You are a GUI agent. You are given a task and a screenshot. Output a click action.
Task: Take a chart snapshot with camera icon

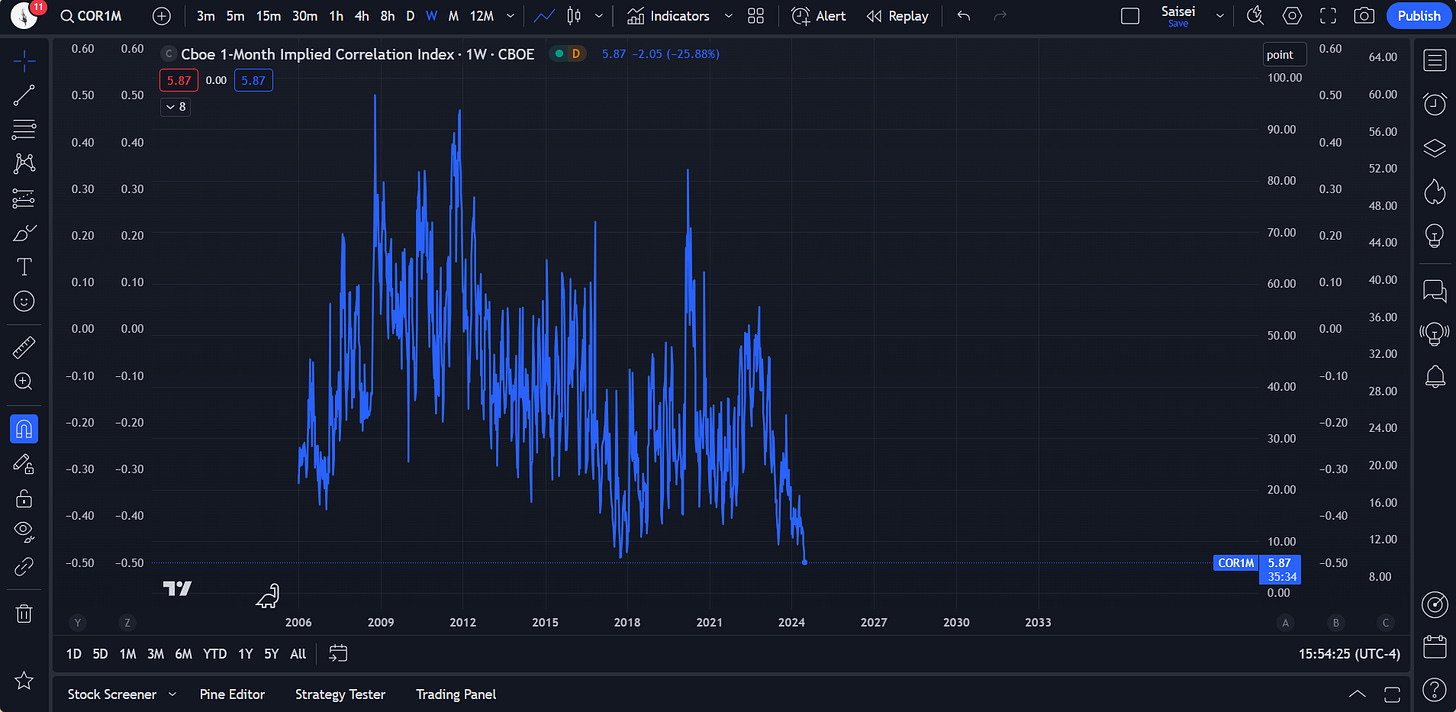pos(1364,16)
